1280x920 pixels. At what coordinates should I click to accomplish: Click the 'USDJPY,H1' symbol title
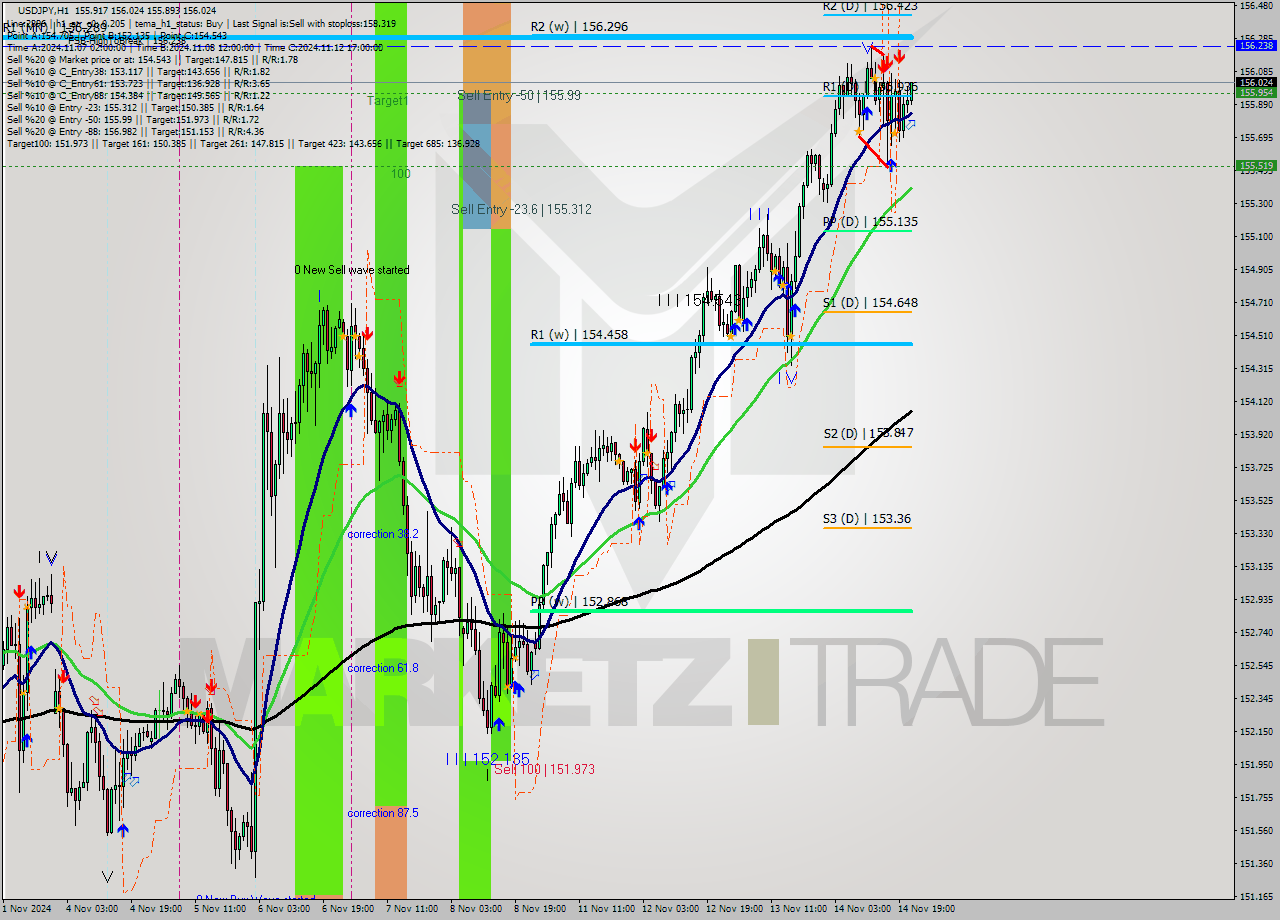[43, 10]
